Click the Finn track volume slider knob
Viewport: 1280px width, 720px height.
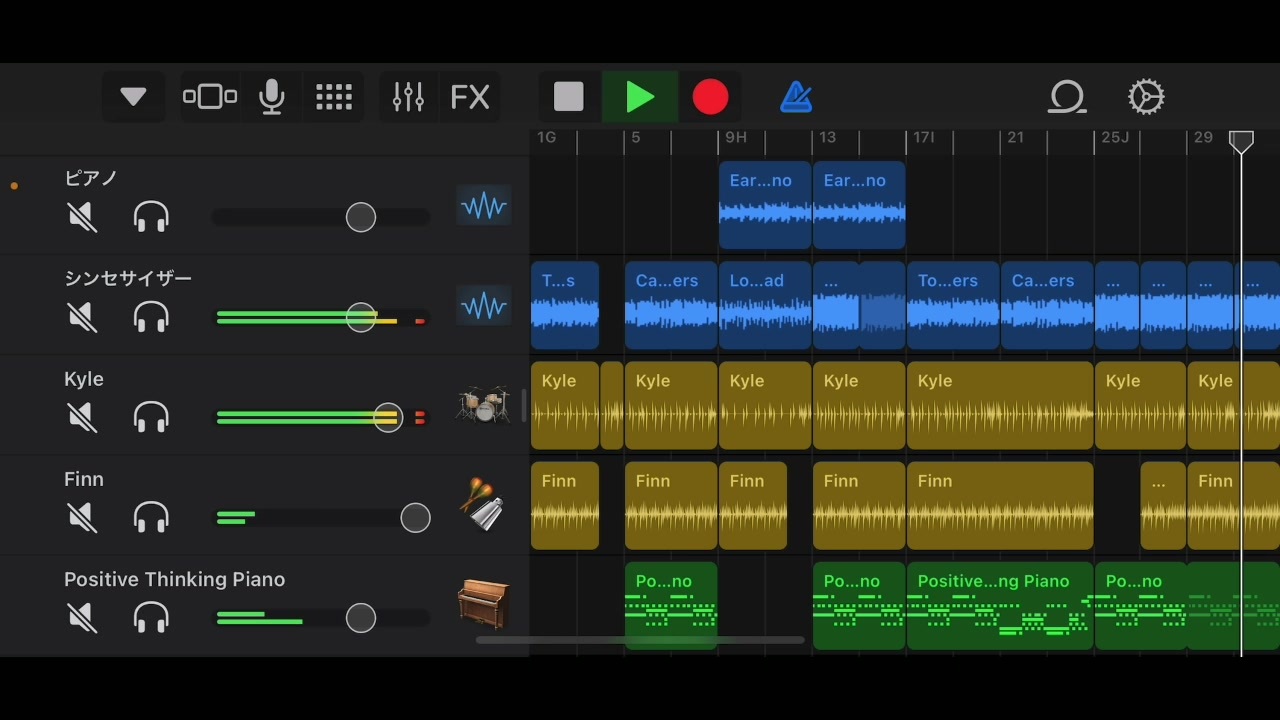tap(415, 518)
